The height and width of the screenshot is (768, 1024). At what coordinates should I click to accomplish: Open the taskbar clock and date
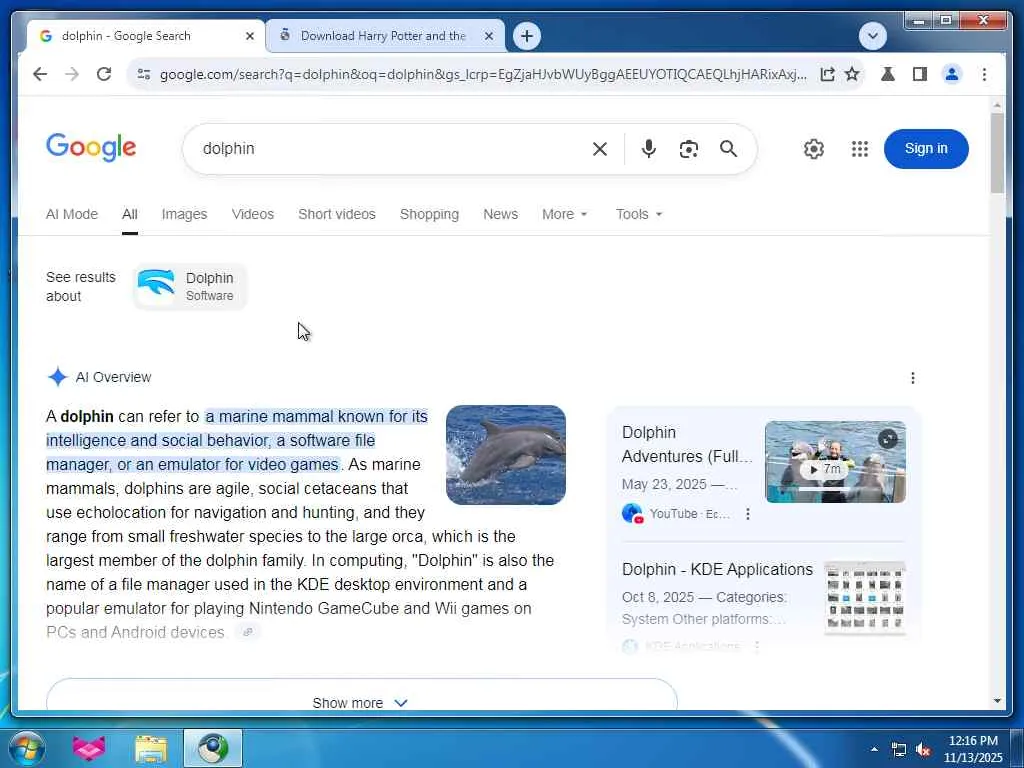972,749
